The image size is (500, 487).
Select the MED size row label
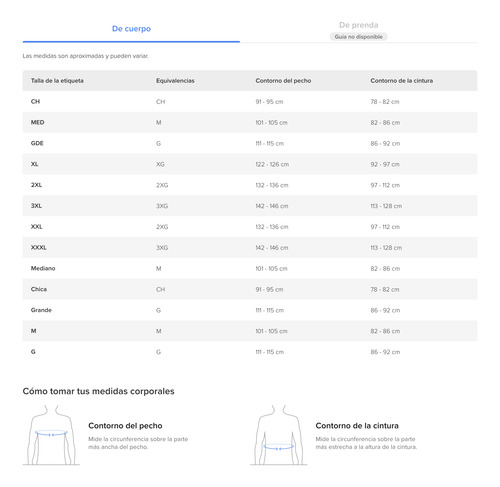[x=37, y=122]
